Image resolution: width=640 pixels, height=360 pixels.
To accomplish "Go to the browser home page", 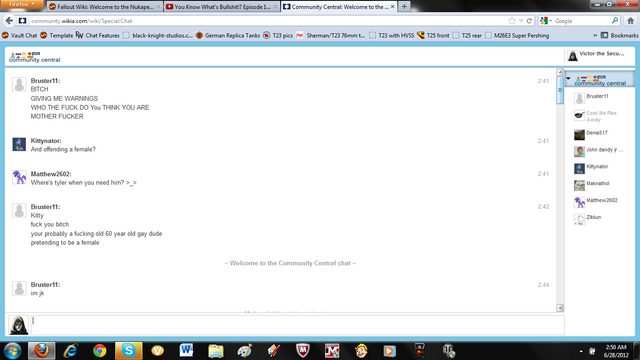I will click(x=630, y=21).
